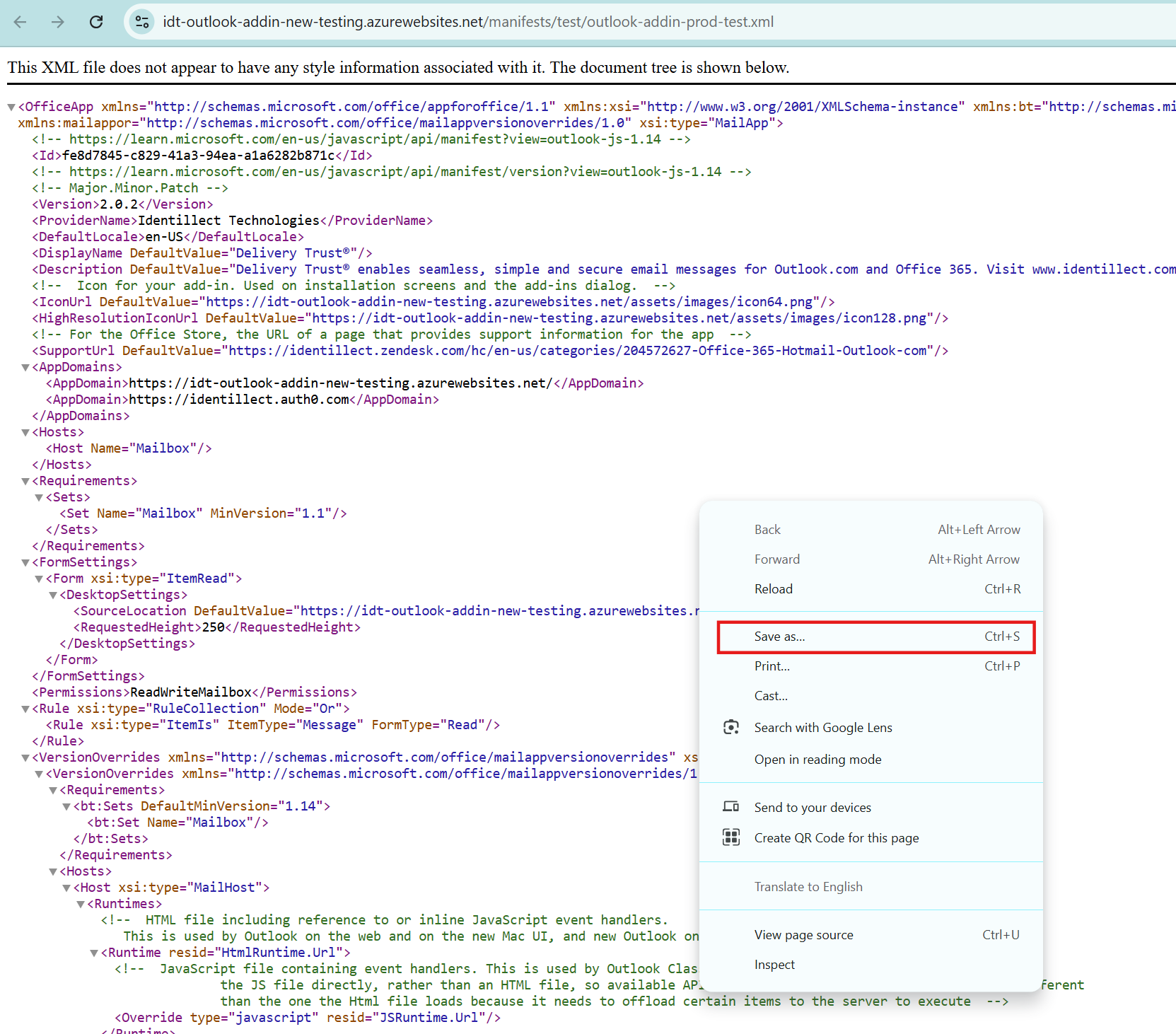1176x1034 pixels.
Task: Choose Create QR Code for this page
Action: (871, 838)
